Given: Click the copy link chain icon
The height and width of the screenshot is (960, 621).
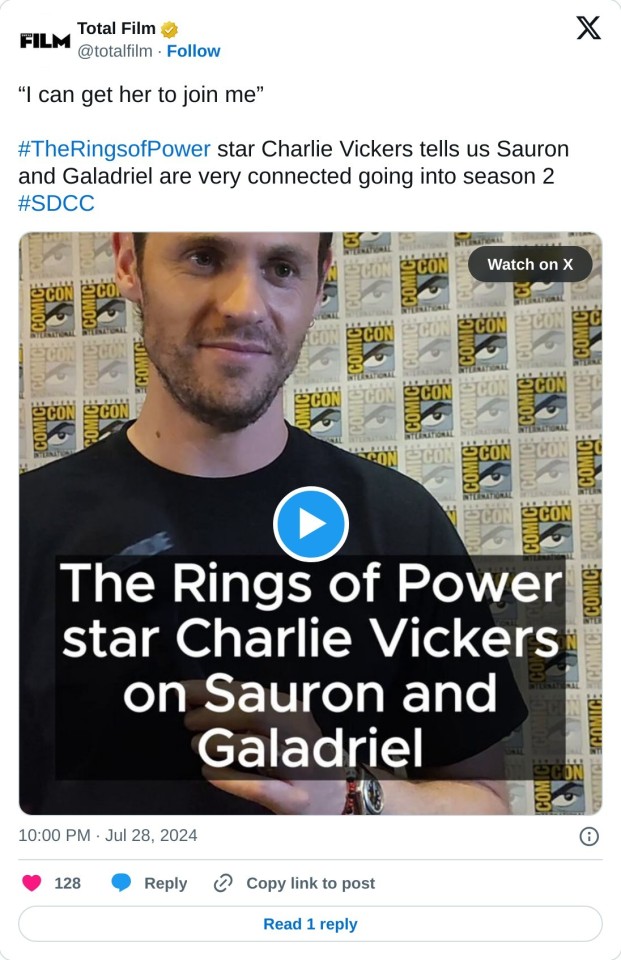Looking at the screenshot, I should (x=224, y=883).
